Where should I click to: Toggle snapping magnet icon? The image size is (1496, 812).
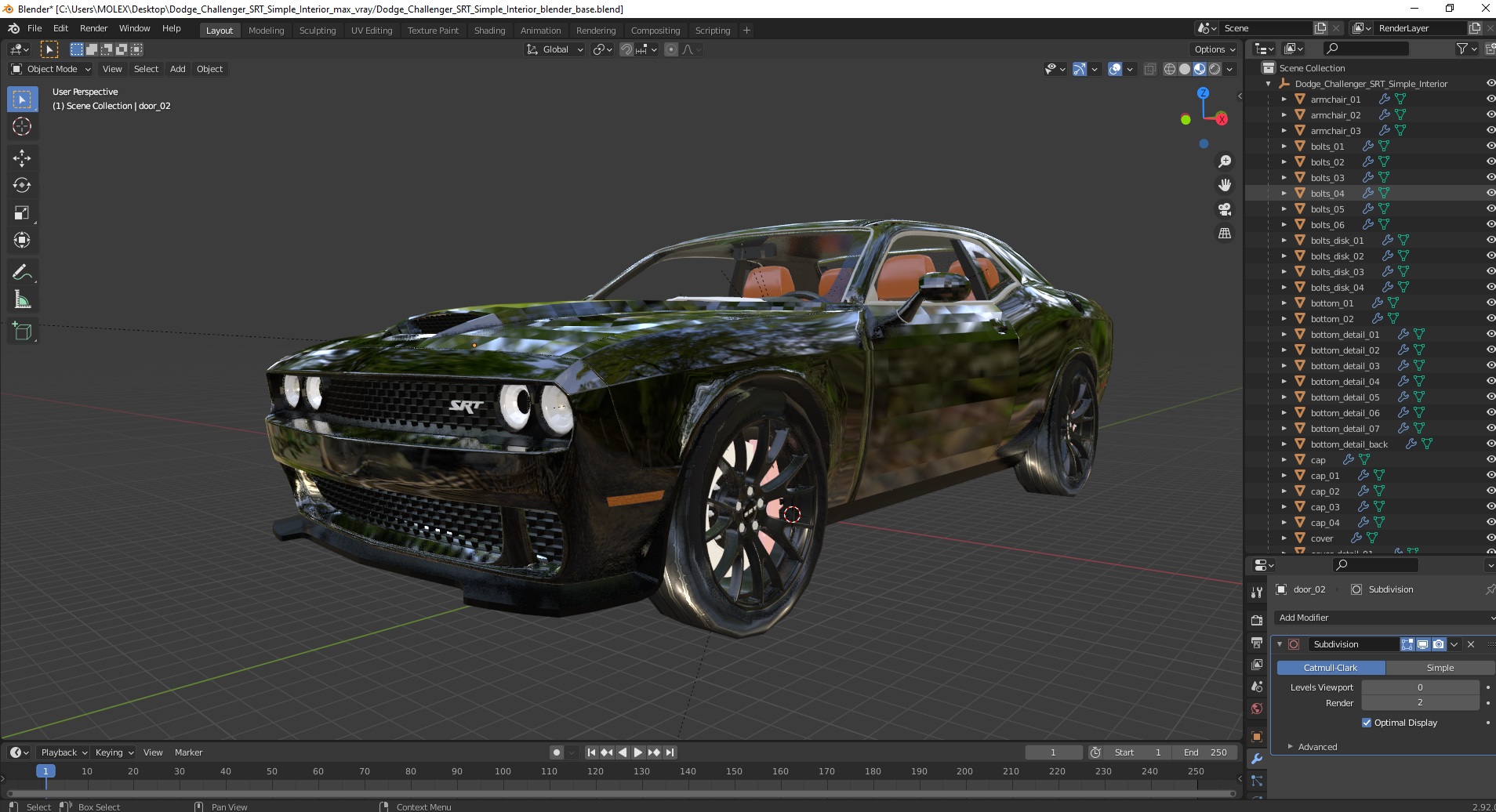coord(626,49)
